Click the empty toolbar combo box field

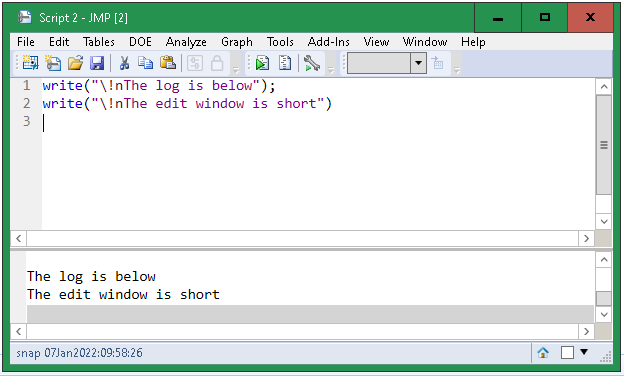[x=378, y=63]
